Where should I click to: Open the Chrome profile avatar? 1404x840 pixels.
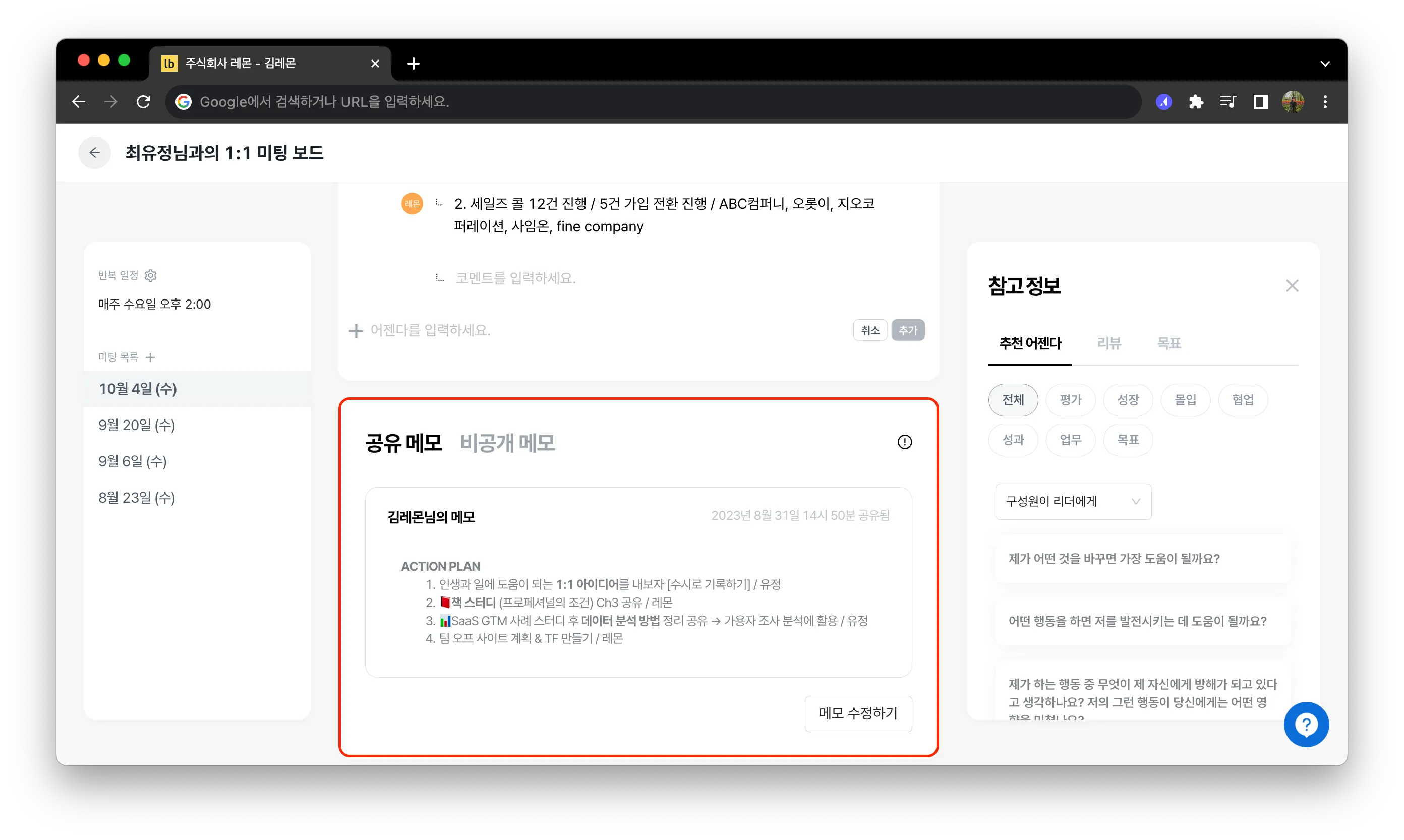point(1293,102)
